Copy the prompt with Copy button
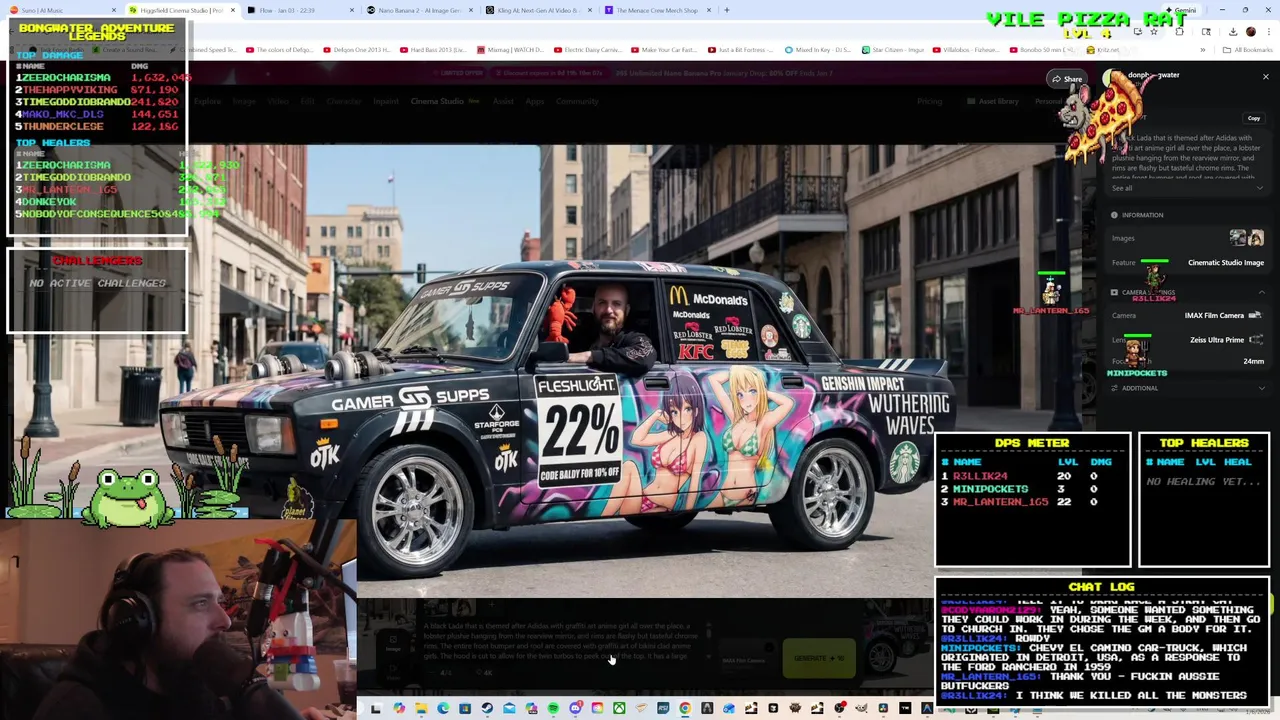This screenshot has height=720, width=1280. [x=1254, y=118]
